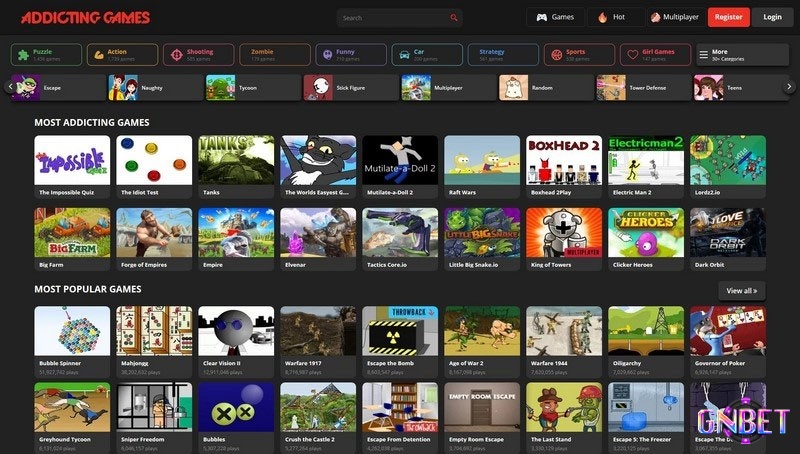The height and width of the screenshot is (454, 800).
Task: Click the Multiplayer tag thumbnail icon
Action: pyautogui.click(x=416, y=88)
